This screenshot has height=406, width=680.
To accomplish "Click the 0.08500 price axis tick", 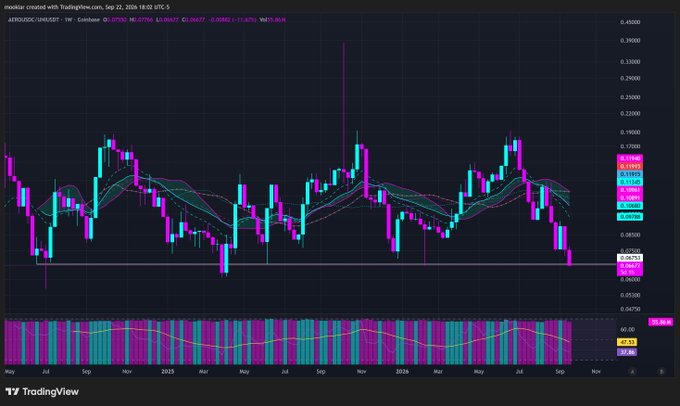I will coord(630,235).
